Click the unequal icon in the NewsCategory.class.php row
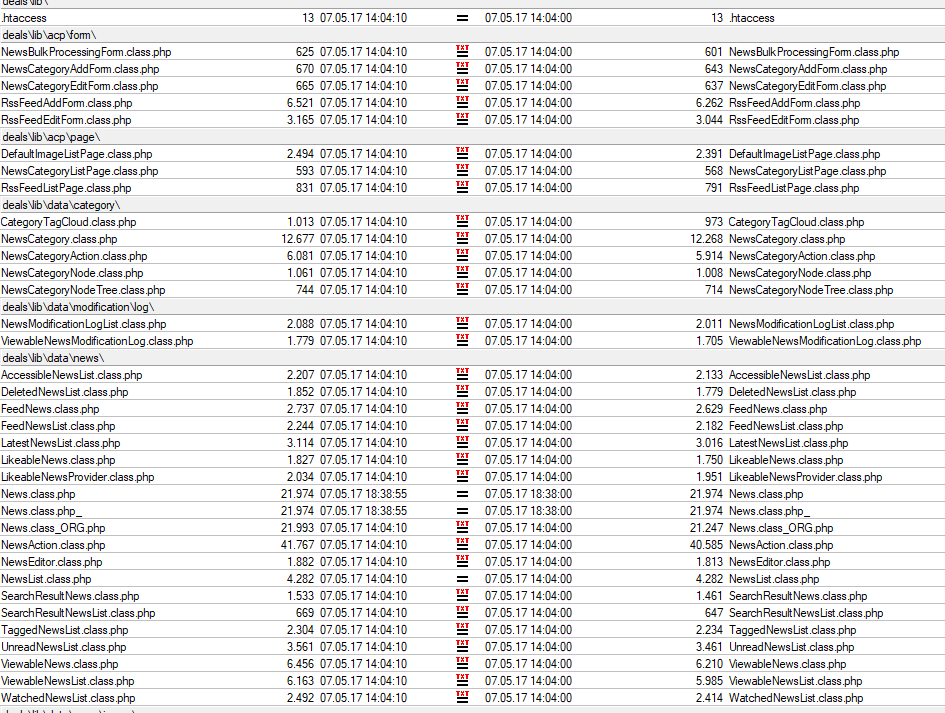 click(462, 238)
